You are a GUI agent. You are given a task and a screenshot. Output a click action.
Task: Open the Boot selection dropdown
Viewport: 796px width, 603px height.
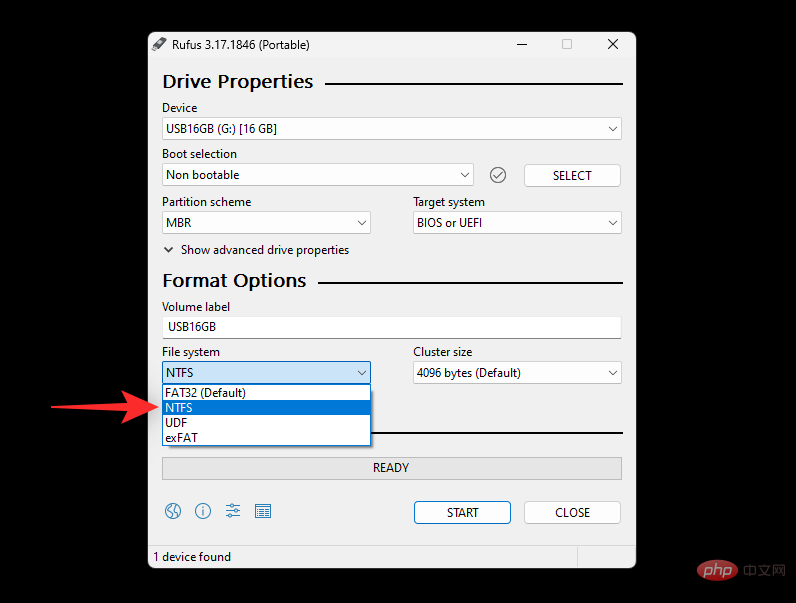tap(318, 175)
